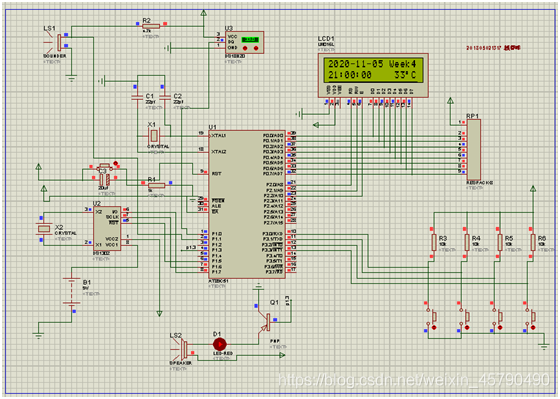This screenshot has width=560, height=399.
Task: Select the power terminal above resistor R2
Action: (x=203, y=13)
